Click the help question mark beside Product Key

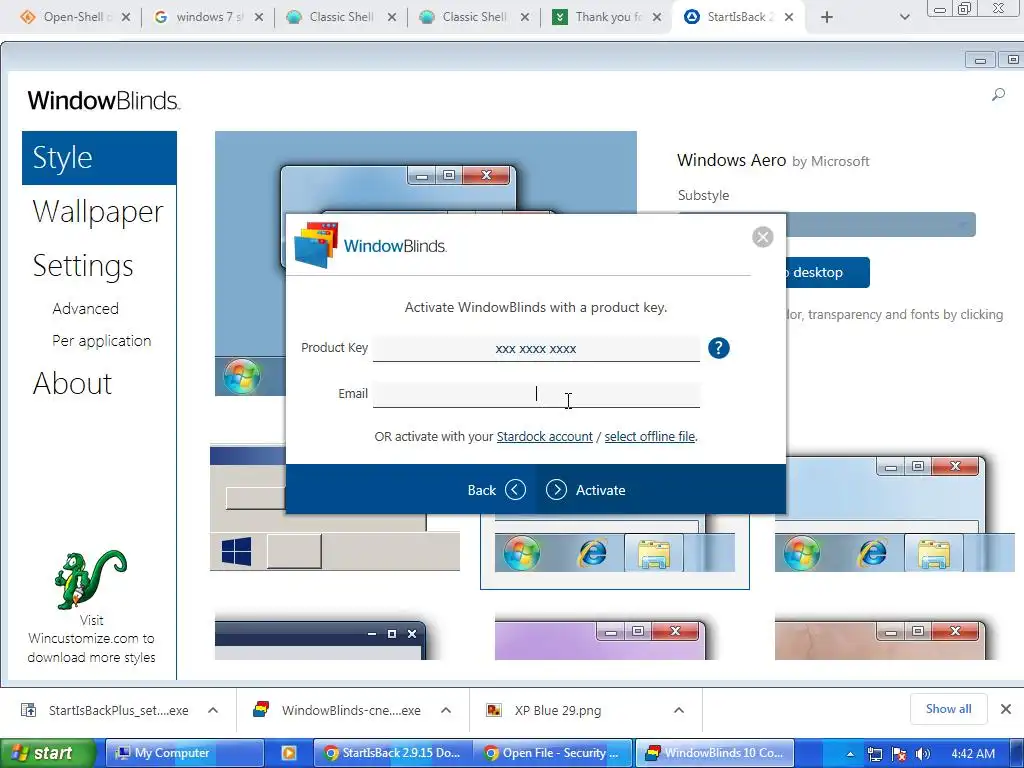tap(718, 348)
